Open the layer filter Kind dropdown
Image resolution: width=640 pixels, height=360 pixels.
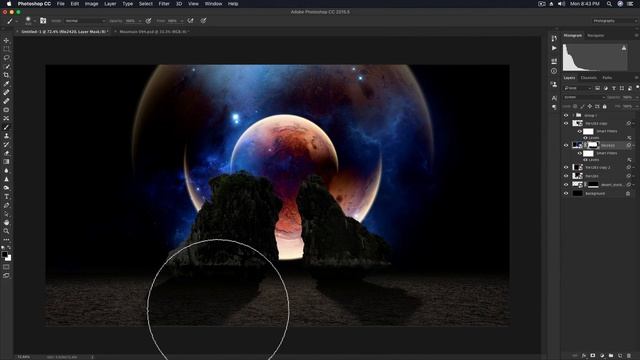click(577, 88)
